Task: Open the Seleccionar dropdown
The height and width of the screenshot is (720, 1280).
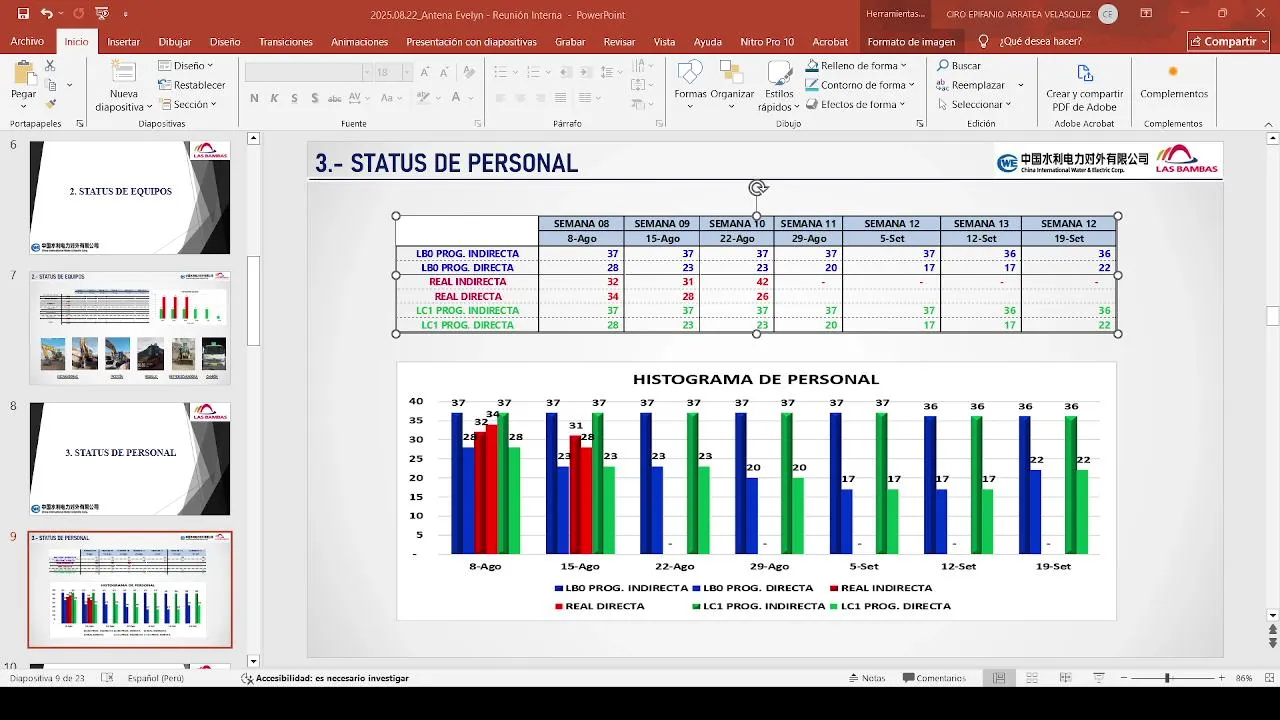Action: coord(974,104)
